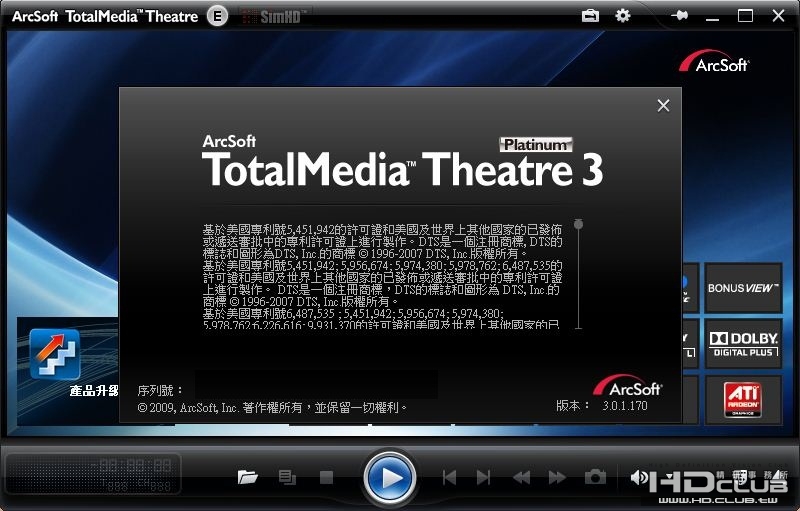Grab the license text scrollbar handle
The width and height of the screenshot is (800, 511).
578,224
